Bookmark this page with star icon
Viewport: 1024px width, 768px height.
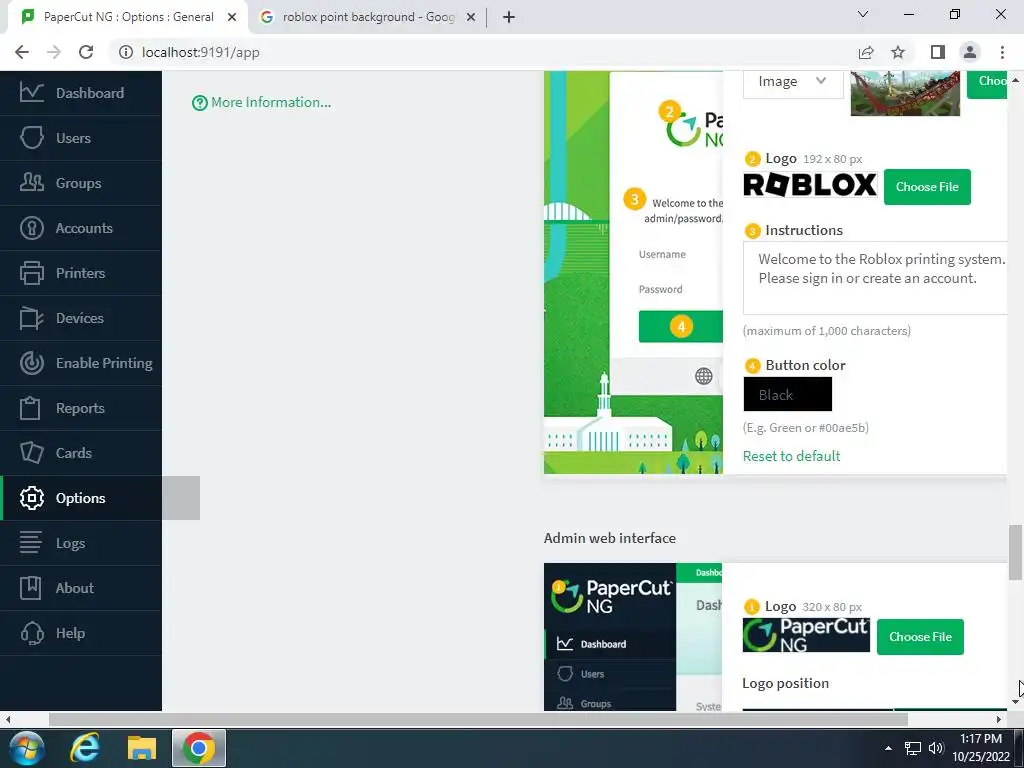point(898,52)
